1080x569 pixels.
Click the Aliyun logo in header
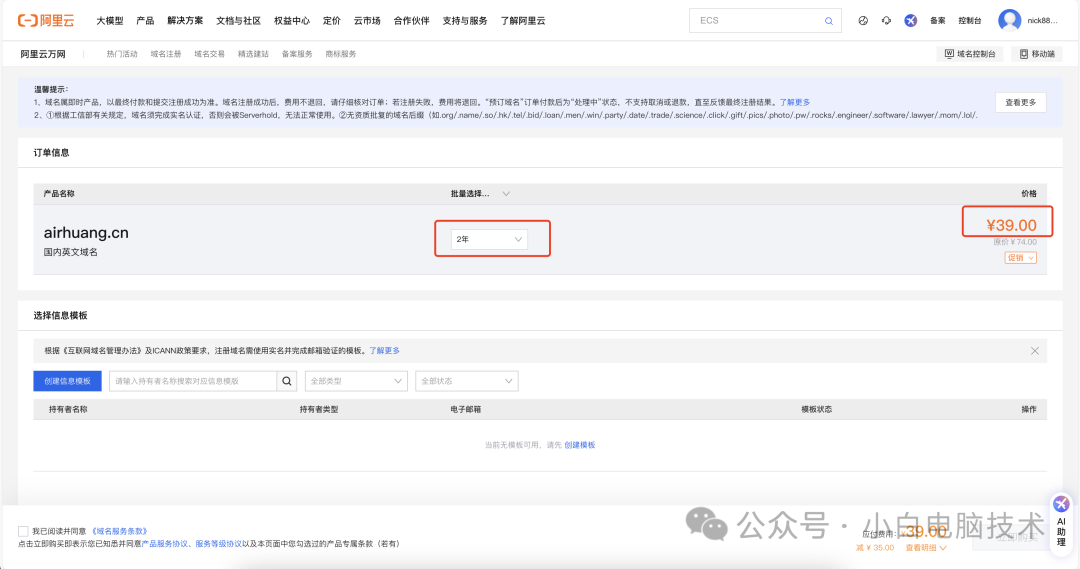45,21
